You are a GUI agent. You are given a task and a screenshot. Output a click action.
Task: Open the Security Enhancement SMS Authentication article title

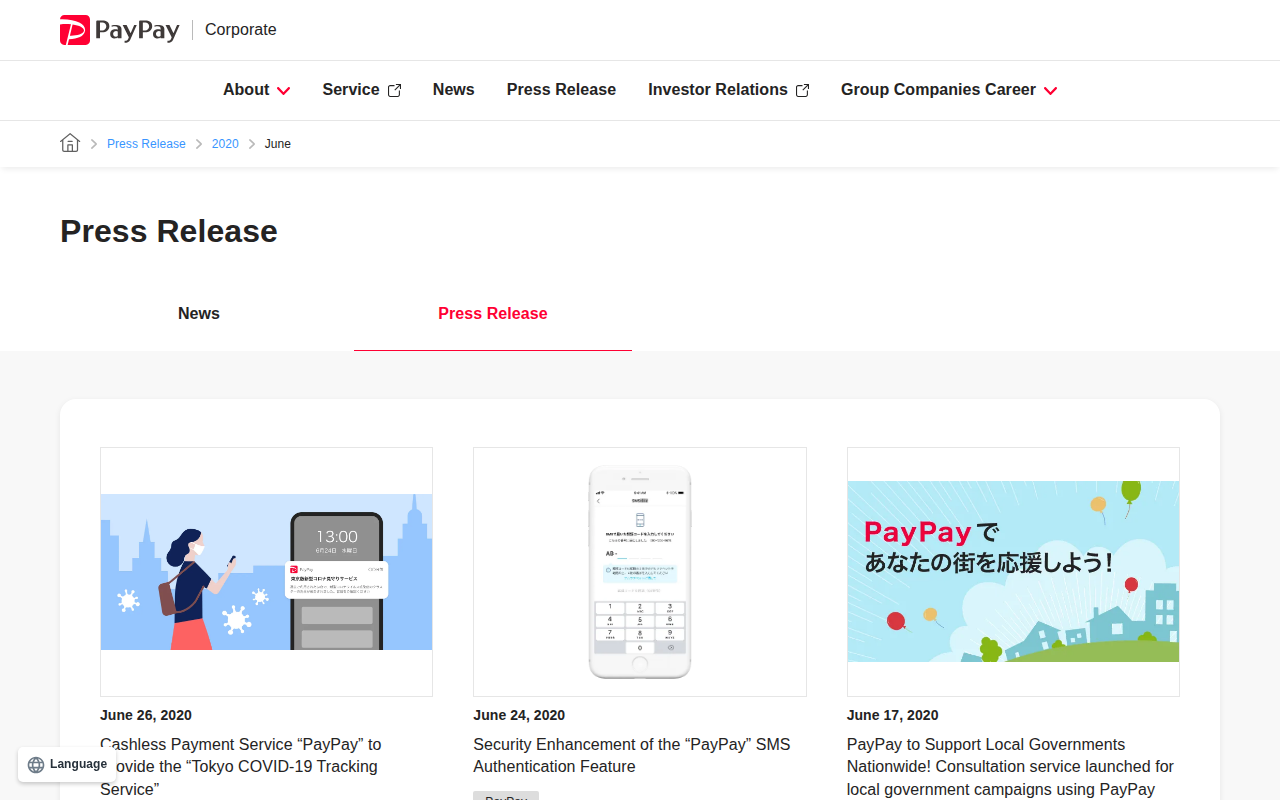click(x=632, y=756)
